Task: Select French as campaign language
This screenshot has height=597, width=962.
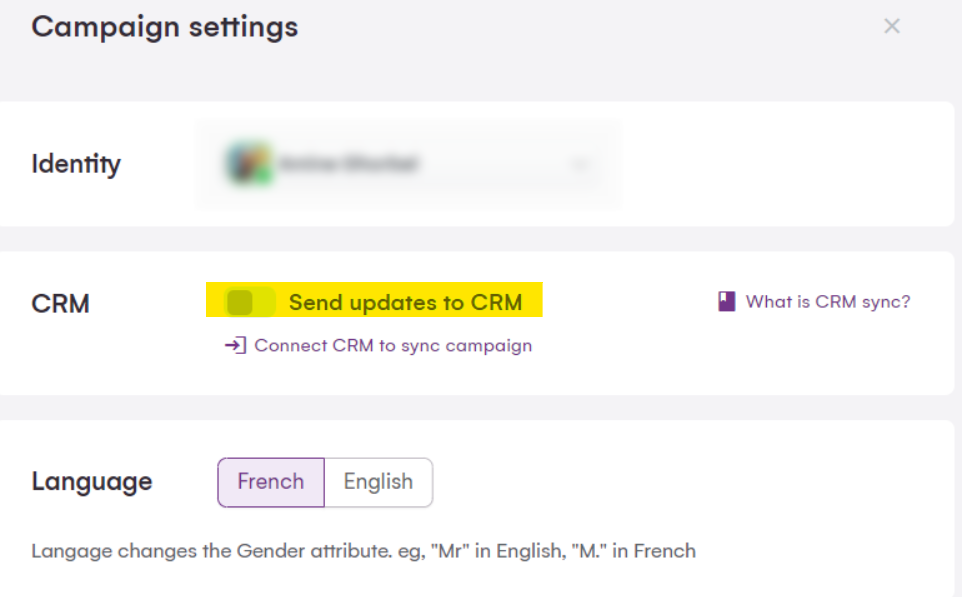Action: click(270, 481)
